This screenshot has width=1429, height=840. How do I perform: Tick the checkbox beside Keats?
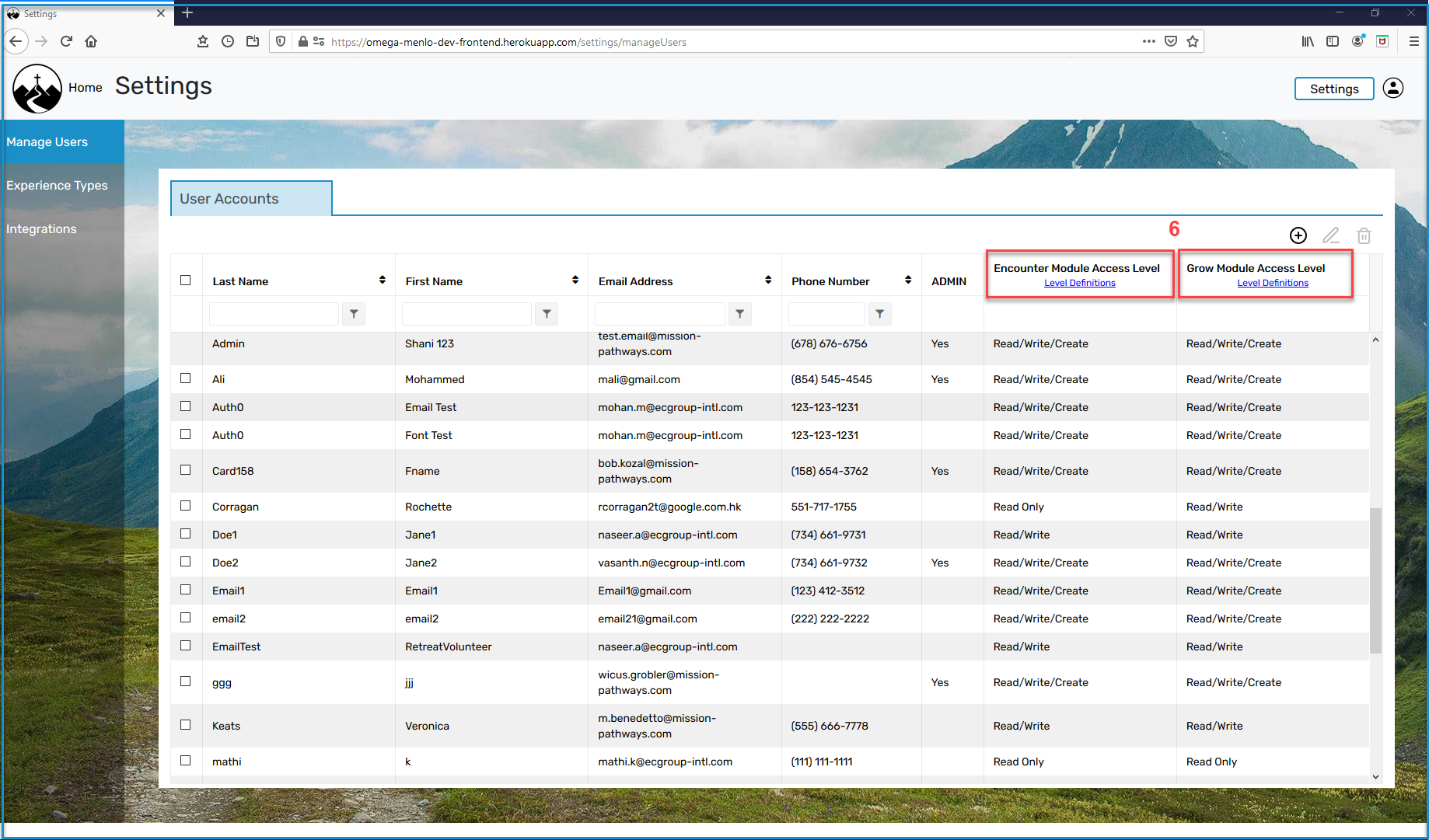[185, 725]
